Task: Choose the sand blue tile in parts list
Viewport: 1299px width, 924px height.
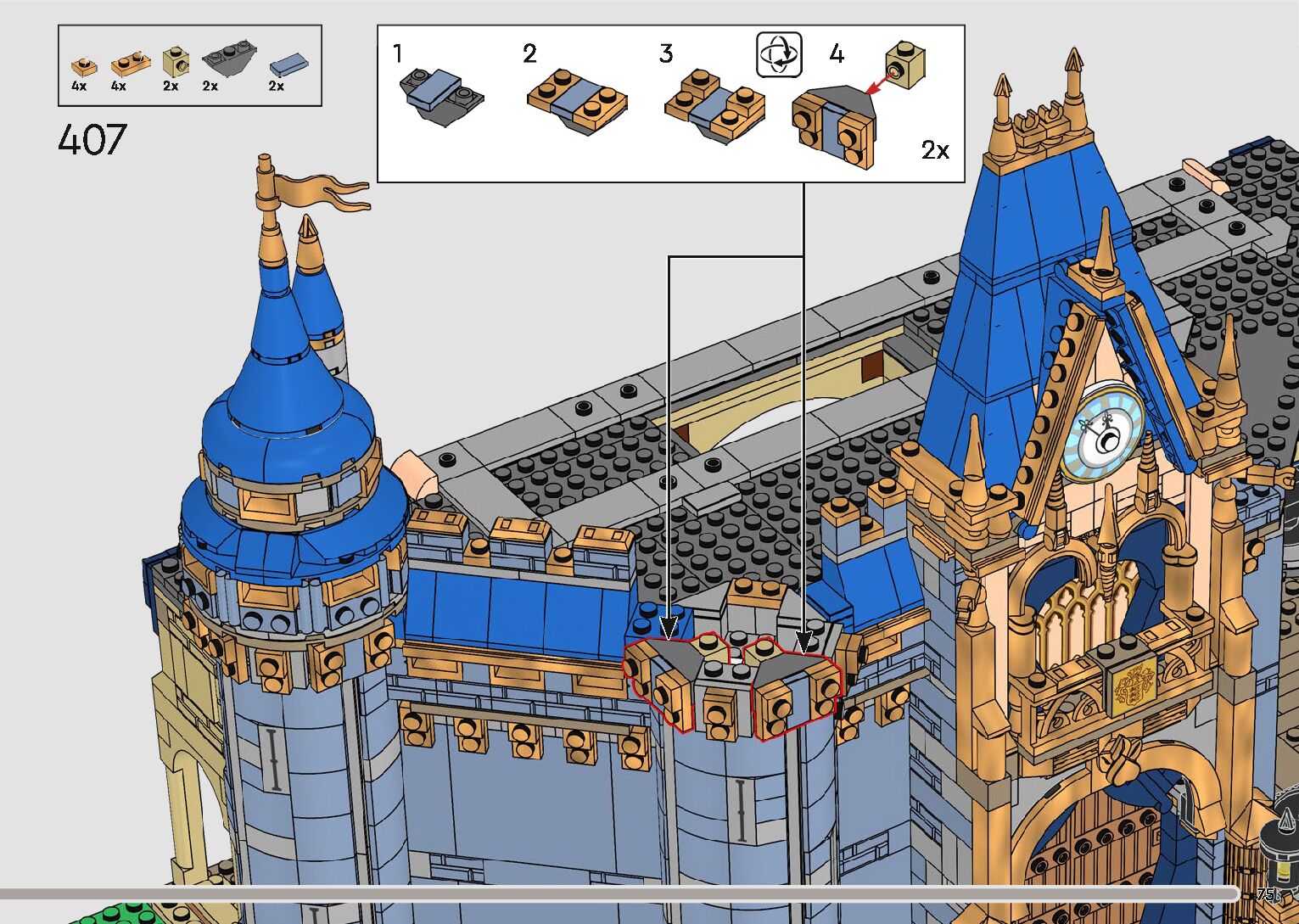Action: [x=288, y=64]
